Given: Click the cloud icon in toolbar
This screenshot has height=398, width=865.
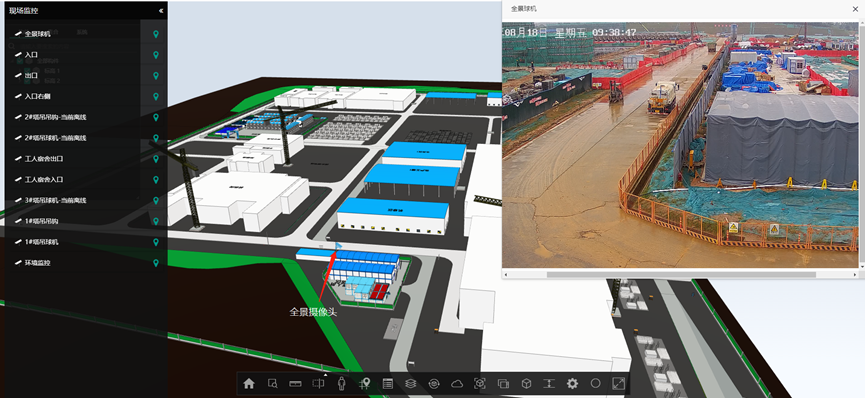Looking at the screenshot, I should [457, 384].
